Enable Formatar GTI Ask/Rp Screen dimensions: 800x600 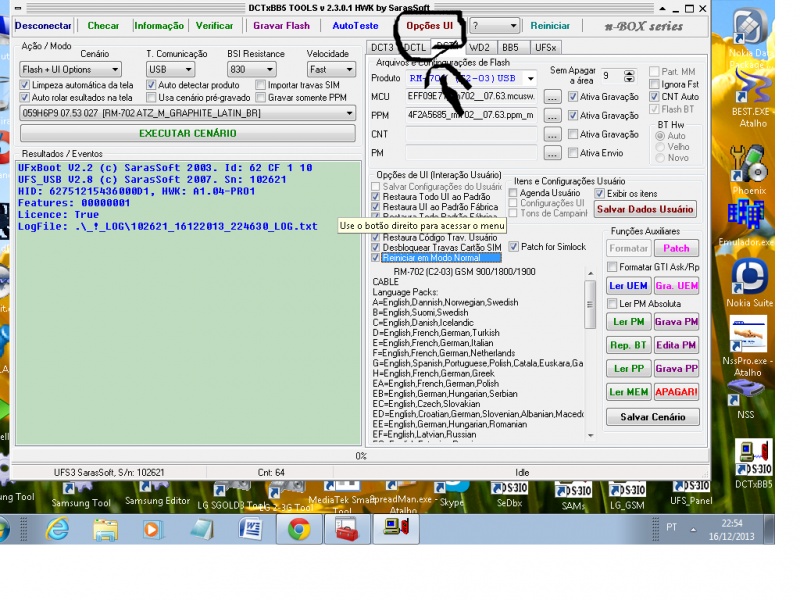point(612,267)
